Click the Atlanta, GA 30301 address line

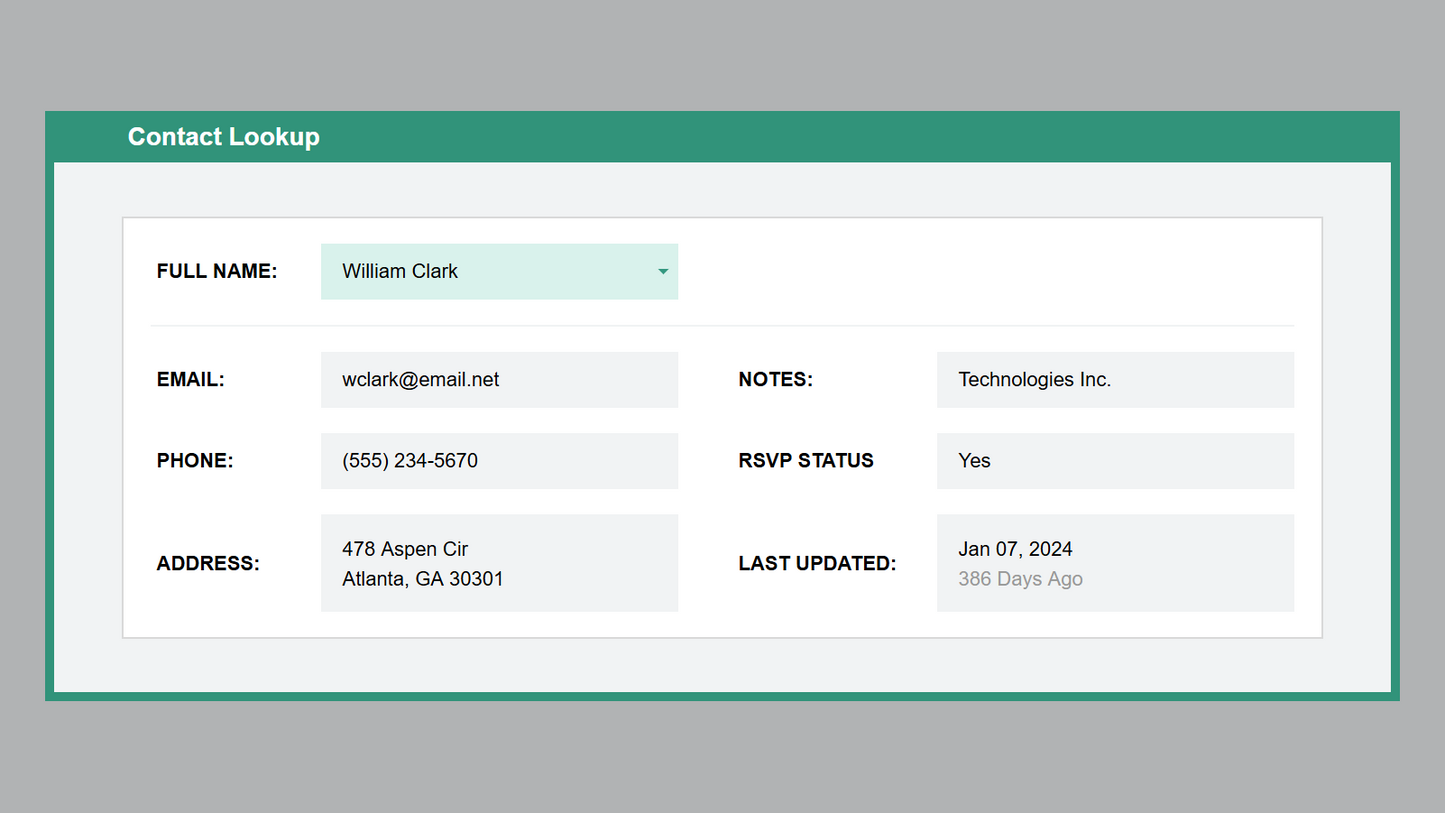(x=422, y=579)
